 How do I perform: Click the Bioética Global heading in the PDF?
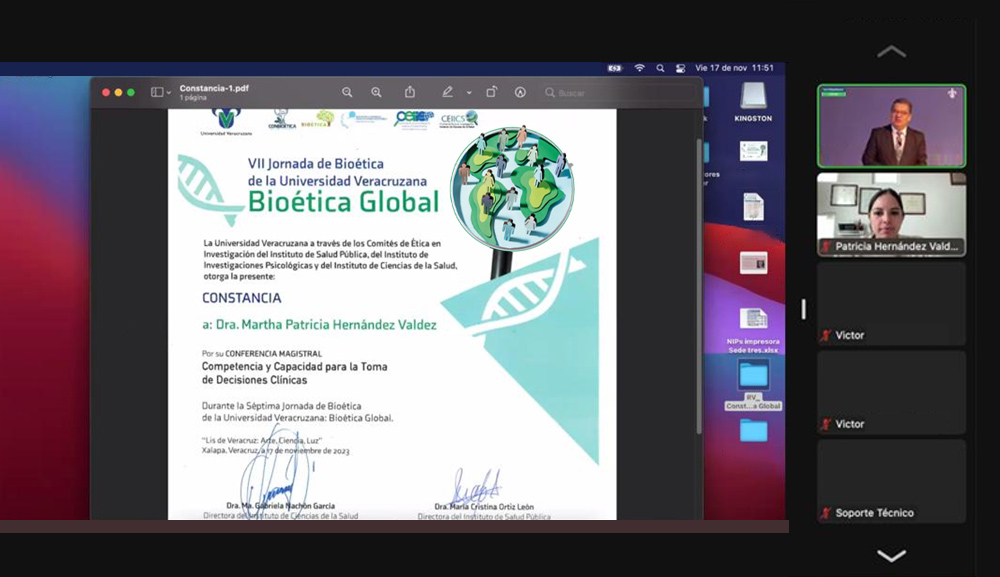click(x=343, y=201)
